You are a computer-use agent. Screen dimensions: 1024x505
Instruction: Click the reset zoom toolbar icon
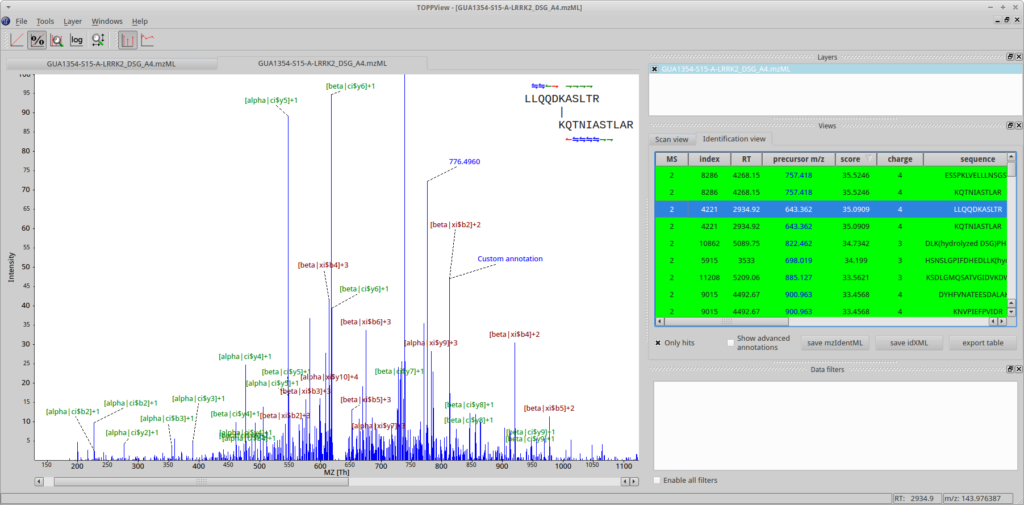pyautogui.click(x=98, y=40)
